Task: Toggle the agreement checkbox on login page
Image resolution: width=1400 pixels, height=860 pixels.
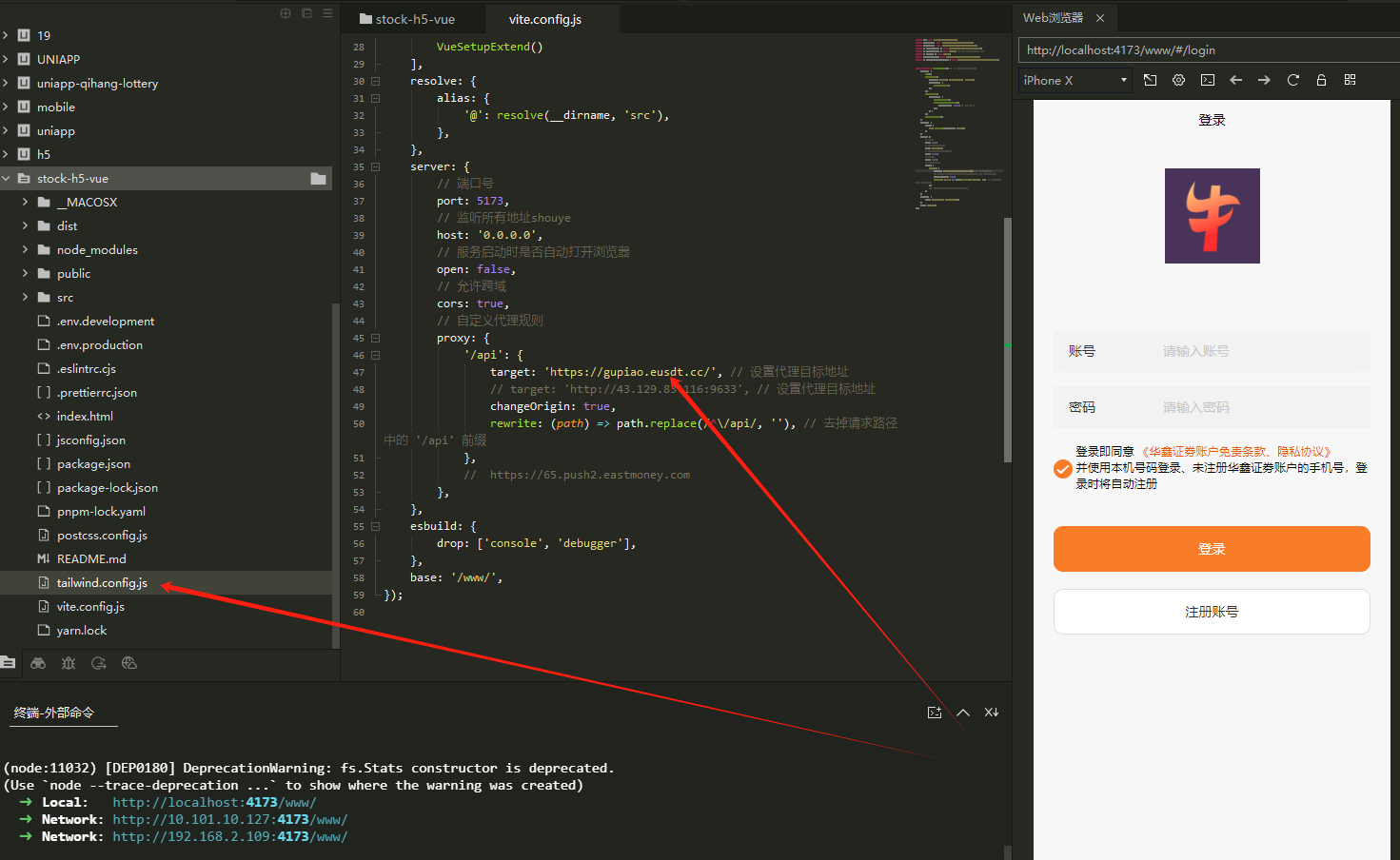Action: 1063,469
